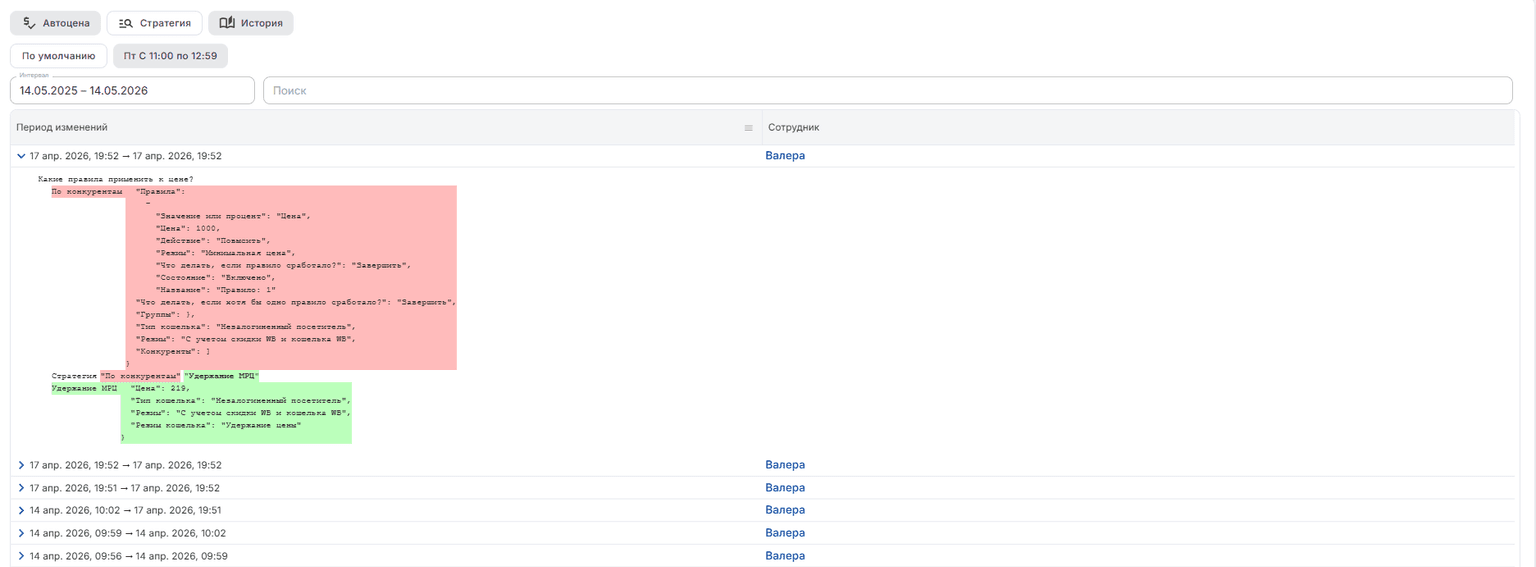This screenshot has height=567, width=1536.
Task: Expand the 17 апр. 19:51 → 19:52 row
Action: click(22, 488)
